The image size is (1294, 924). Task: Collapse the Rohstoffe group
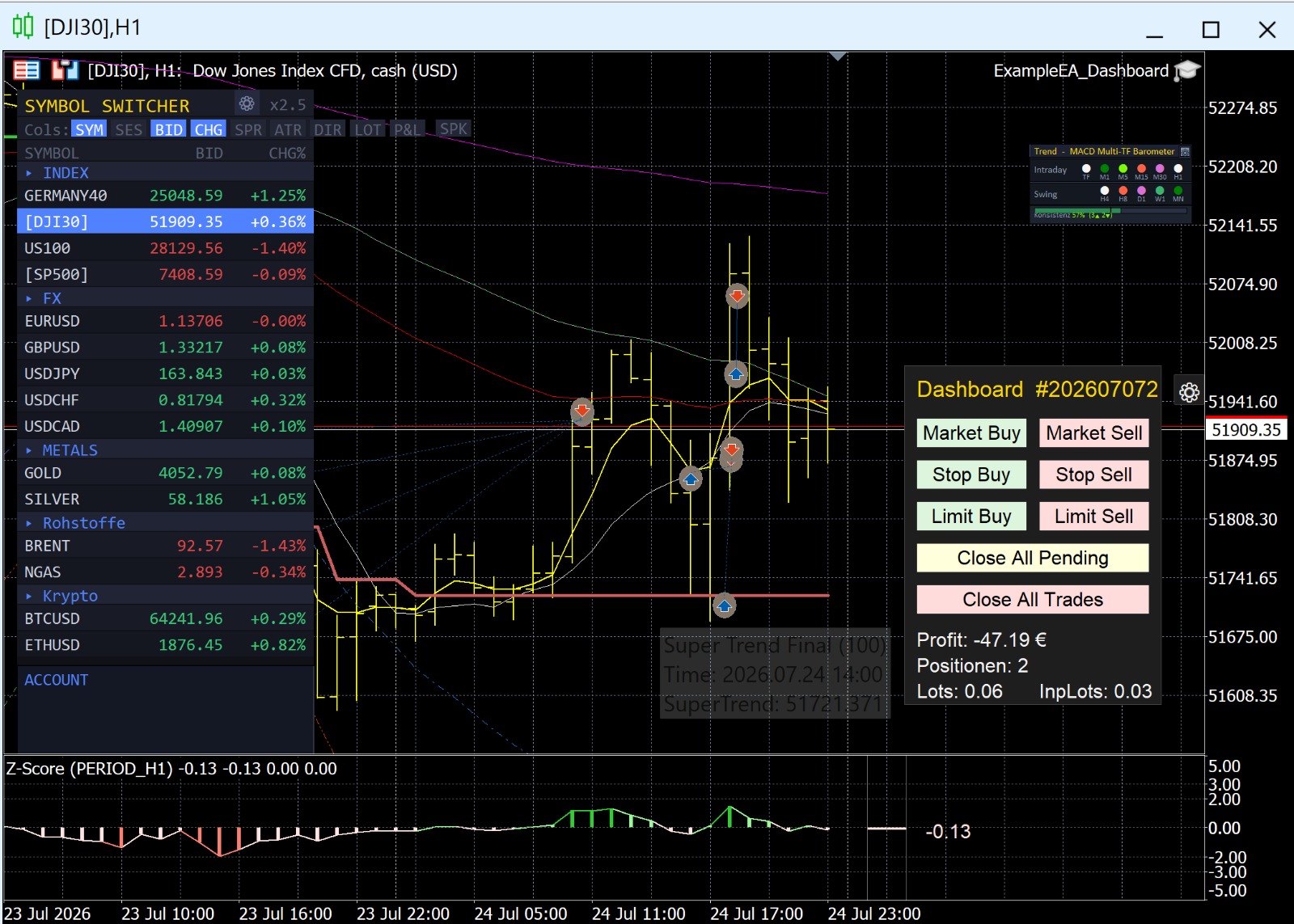[x=165, y=523]
